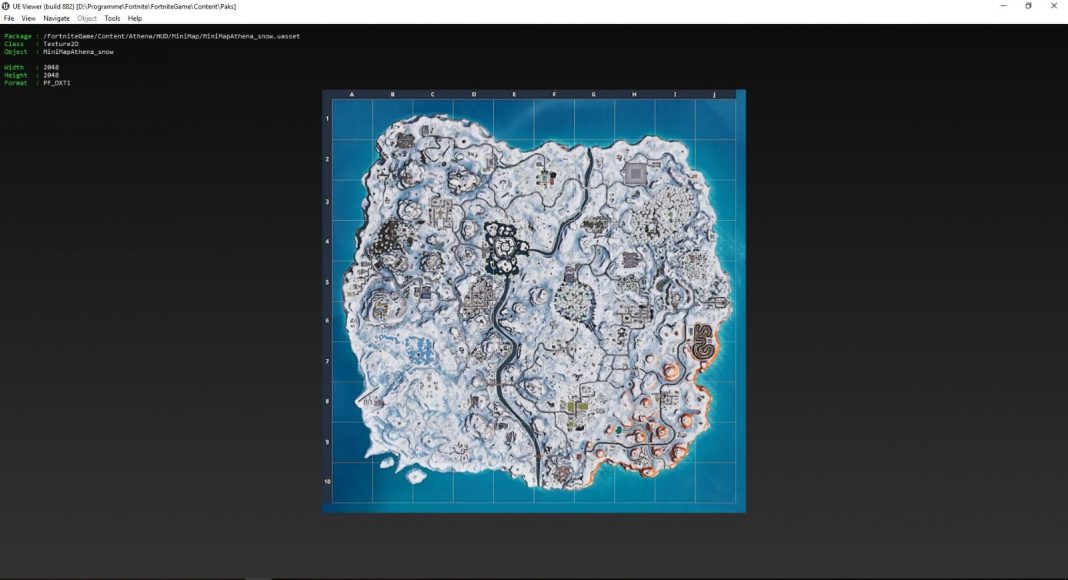Image resolution: width=1068 pixels, height=580 pixels.
Task: Click grid column letter J on the map
Action: point(714,95)
